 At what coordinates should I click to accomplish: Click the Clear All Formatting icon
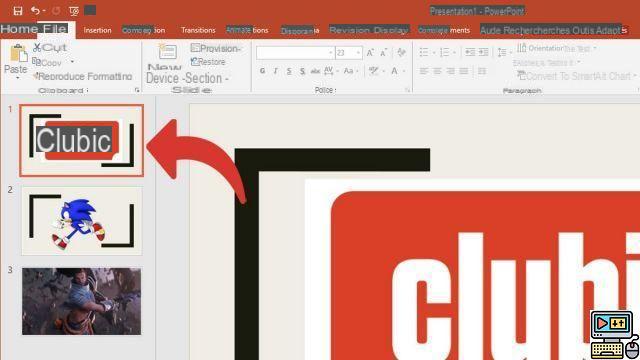(x=401, y=53)
